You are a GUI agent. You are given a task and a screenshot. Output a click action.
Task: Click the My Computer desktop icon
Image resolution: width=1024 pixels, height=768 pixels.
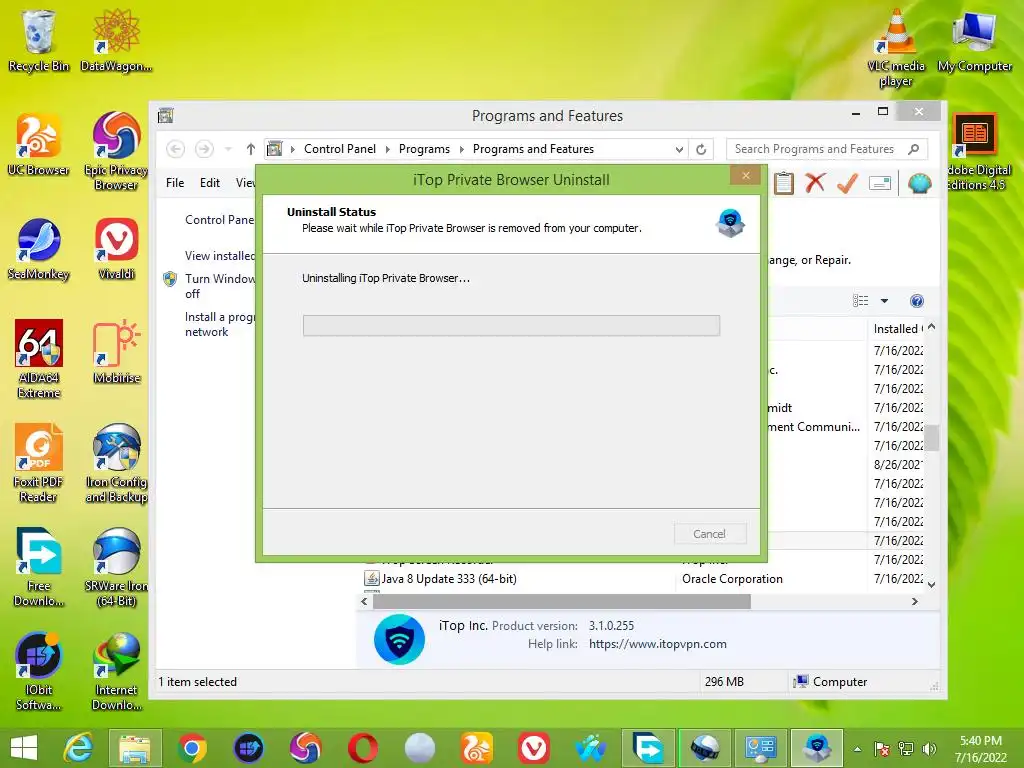tap(974, 40)
